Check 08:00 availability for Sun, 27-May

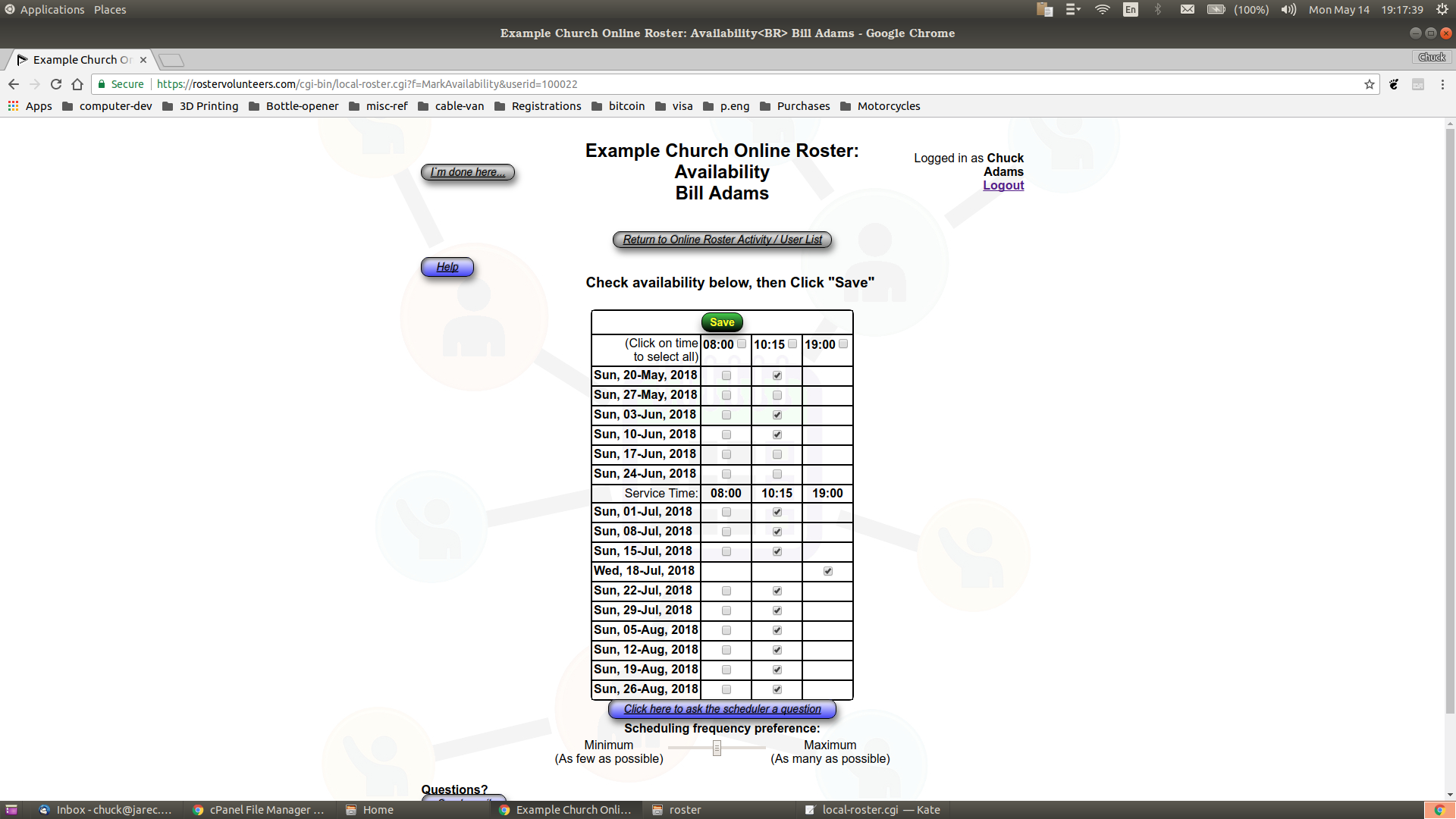pyautogui.click(x=726, y=394)
